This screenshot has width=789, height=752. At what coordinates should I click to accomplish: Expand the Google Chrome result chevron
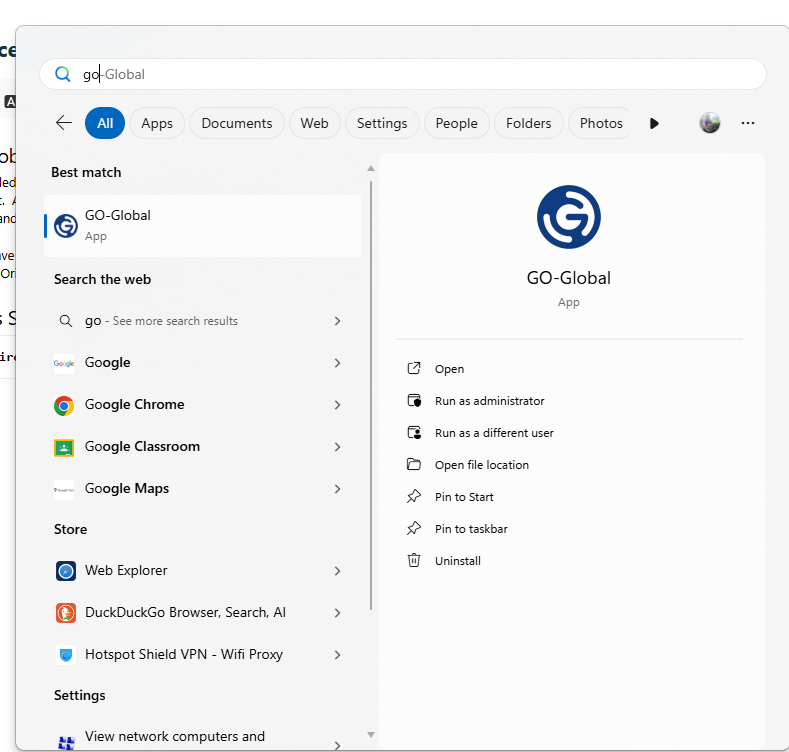point(337,405)
